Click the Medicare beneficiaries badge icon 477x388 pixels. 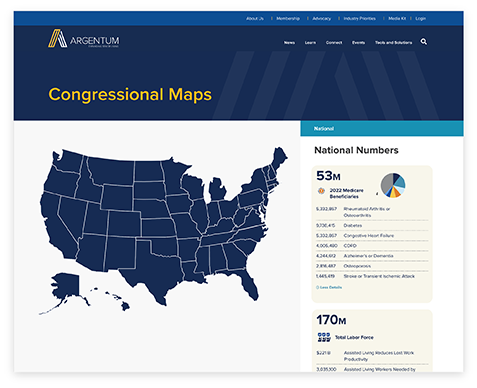[321, 191]
